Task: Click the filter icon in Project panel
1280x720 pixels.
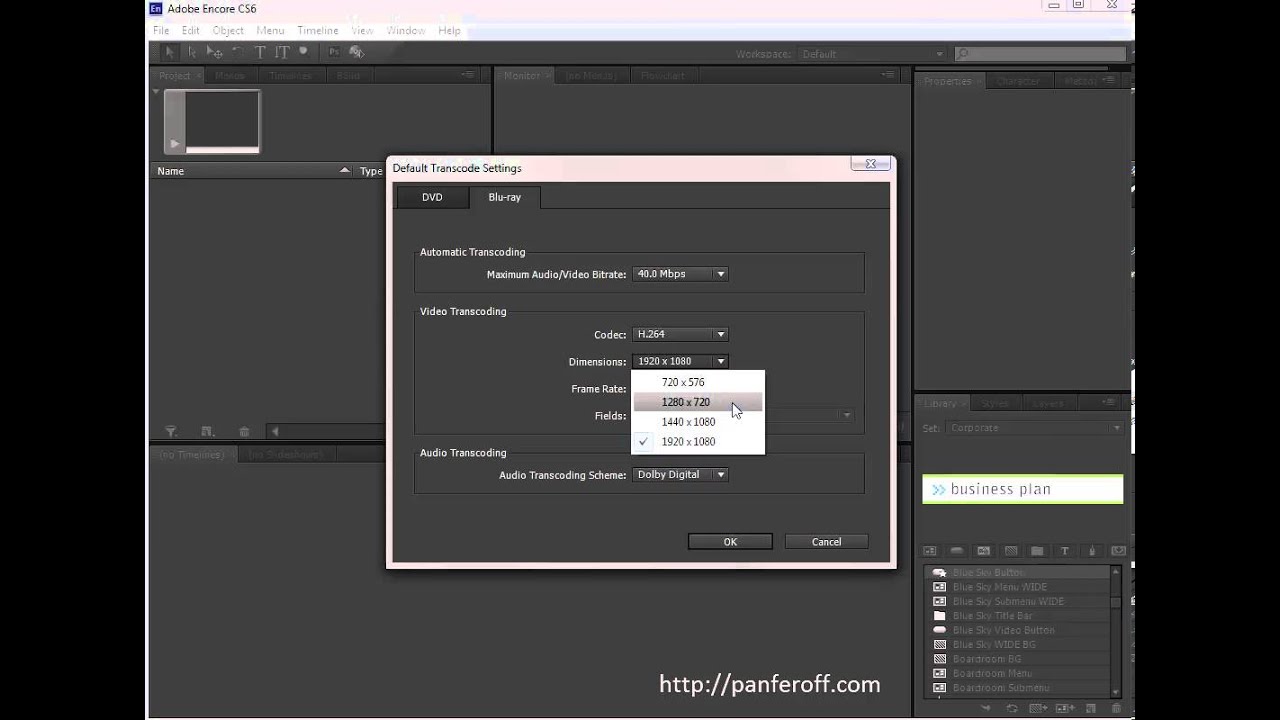Action: pos(171,431)
